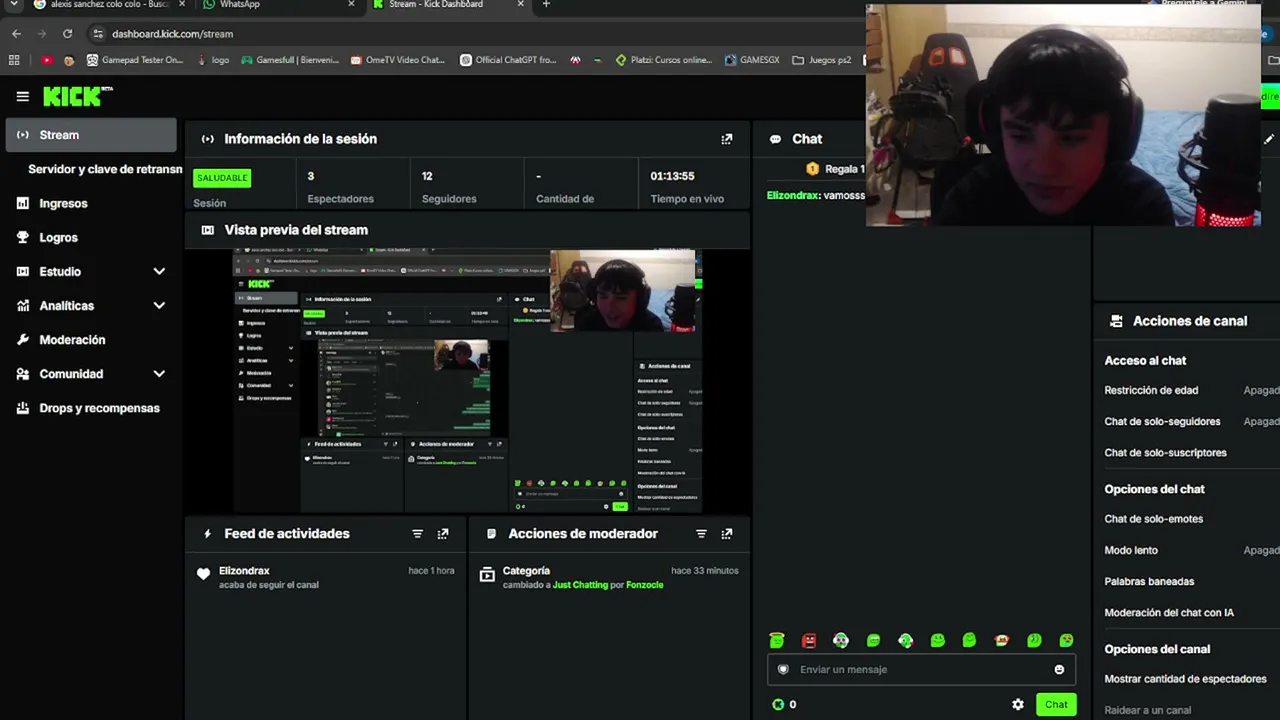Click the Moderación wrench icon in sidebar
Viewport: 1280px width, 720px height.
(x=23, y=340)
